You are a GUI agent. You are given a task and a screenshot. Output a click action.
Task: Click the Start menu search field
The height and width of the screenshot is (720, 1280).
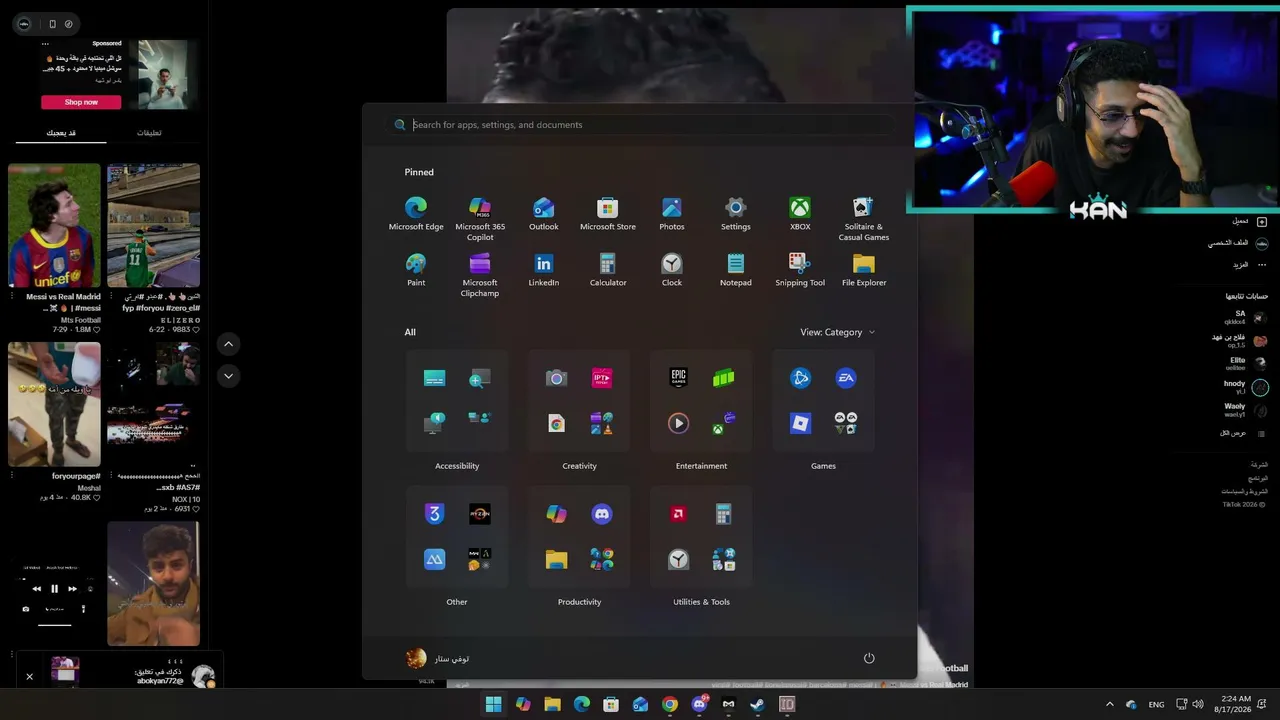click(640, 125)
